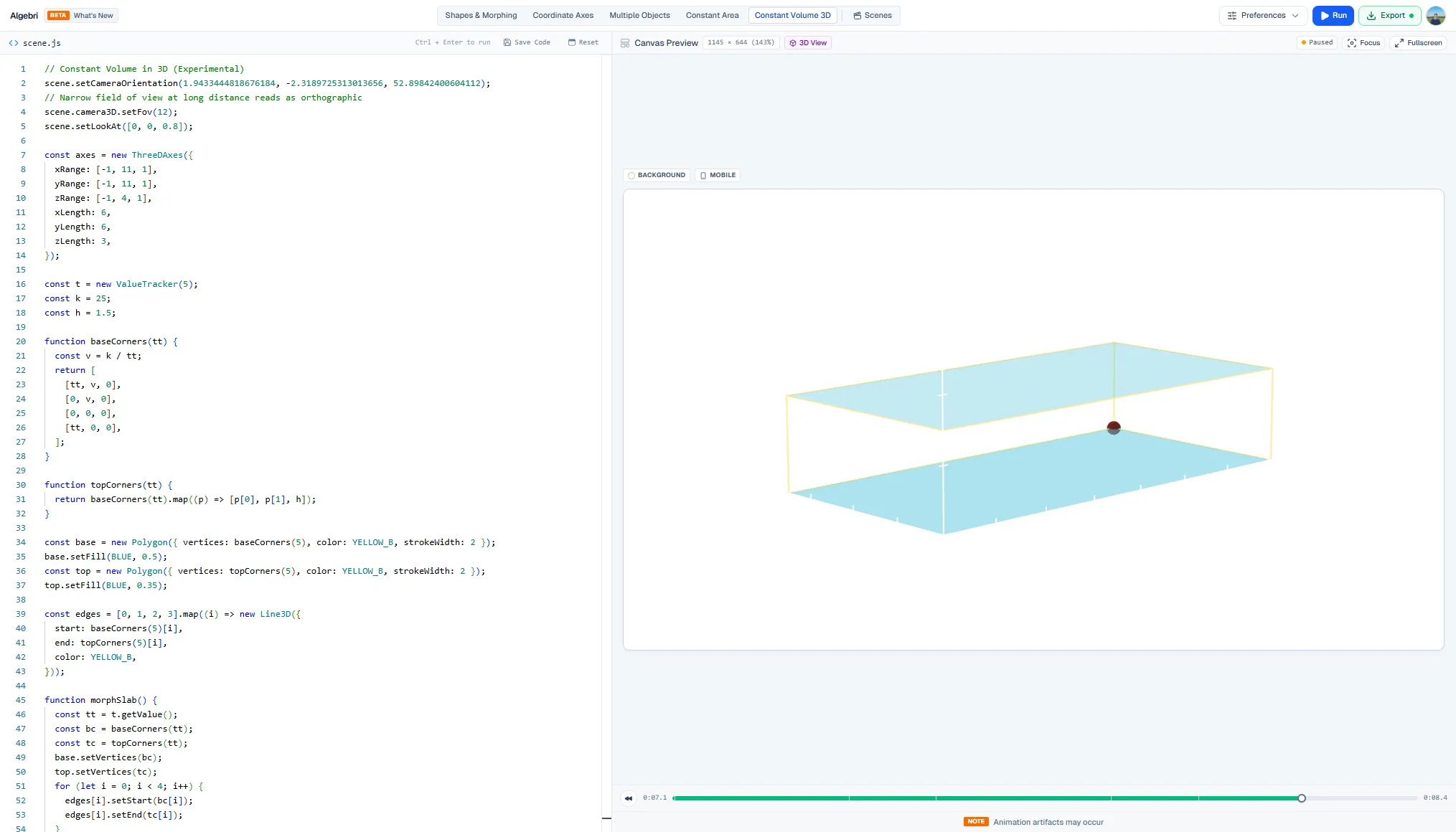Switch to Coordinate Axes tab

563,16
